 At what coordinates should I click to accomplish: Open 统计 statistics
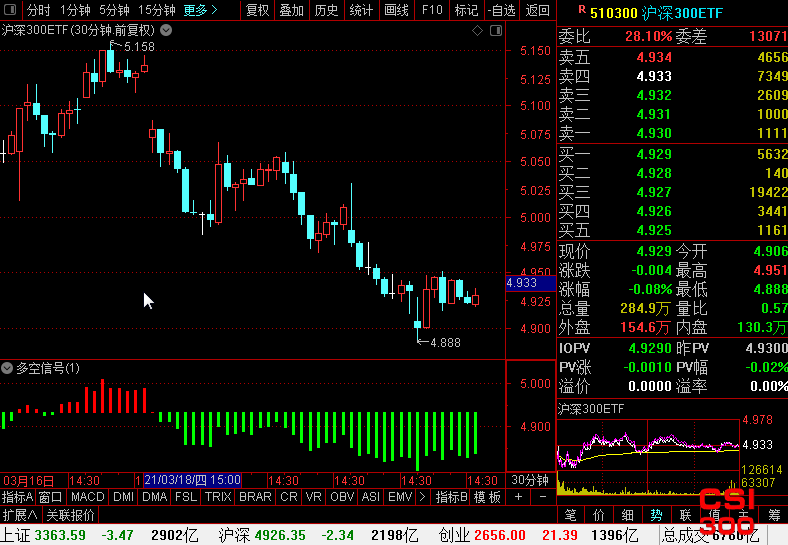(x=361, y=10)
